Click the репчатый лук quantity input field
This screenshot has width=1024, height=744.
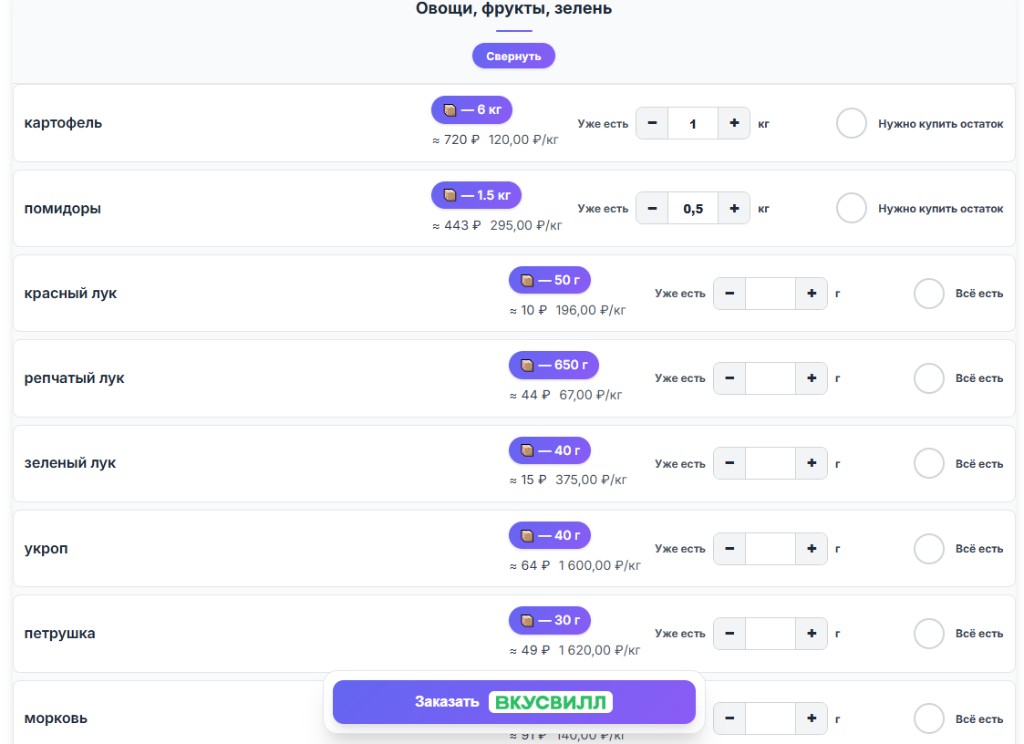(x=771, y=378)
